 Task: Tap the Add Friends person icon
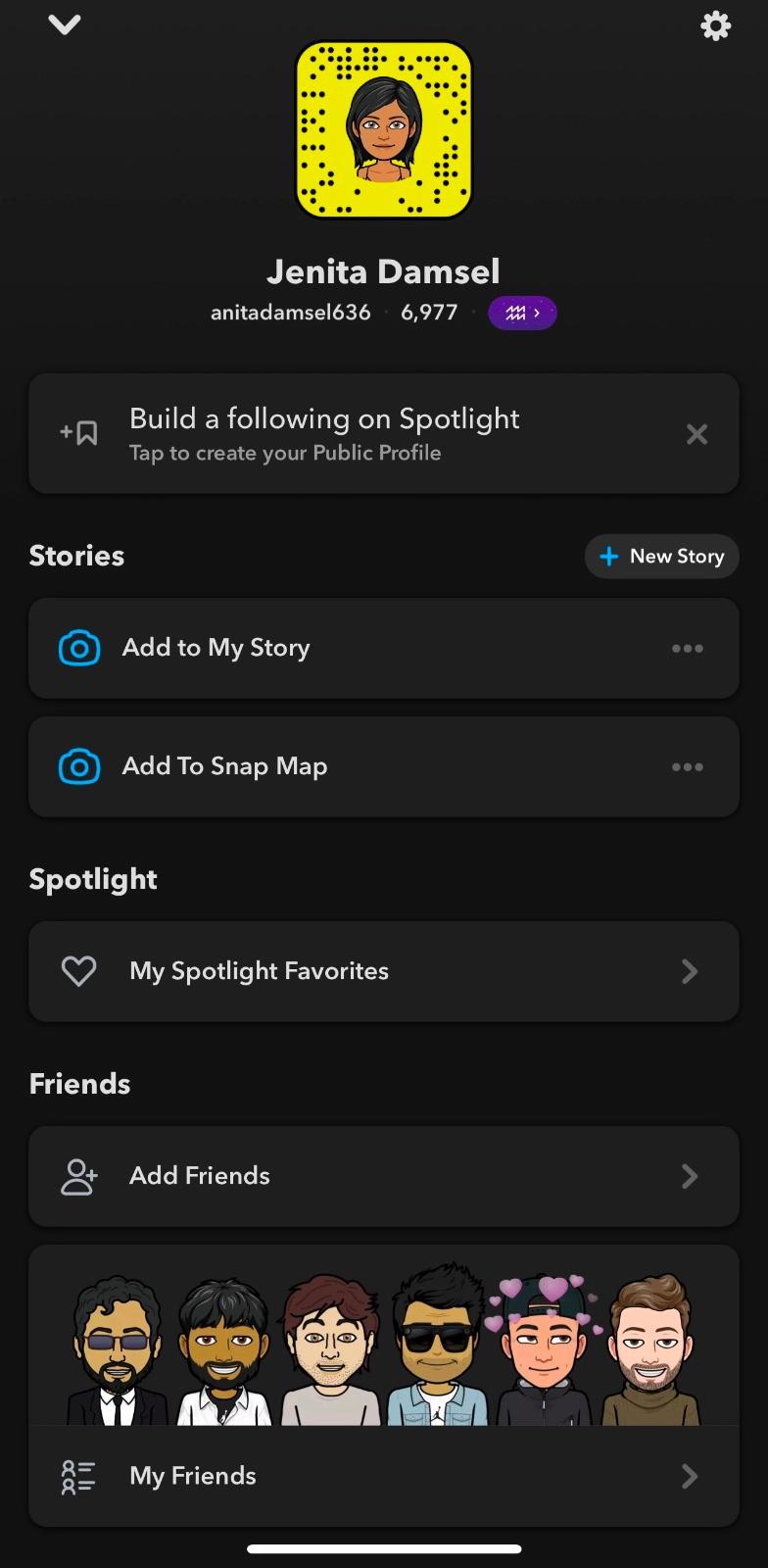pos(79,1176)
